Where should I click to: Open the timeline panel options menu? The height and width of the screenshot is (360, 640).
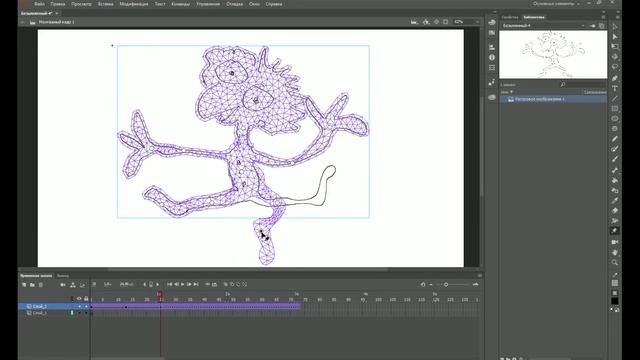[480, 276]
